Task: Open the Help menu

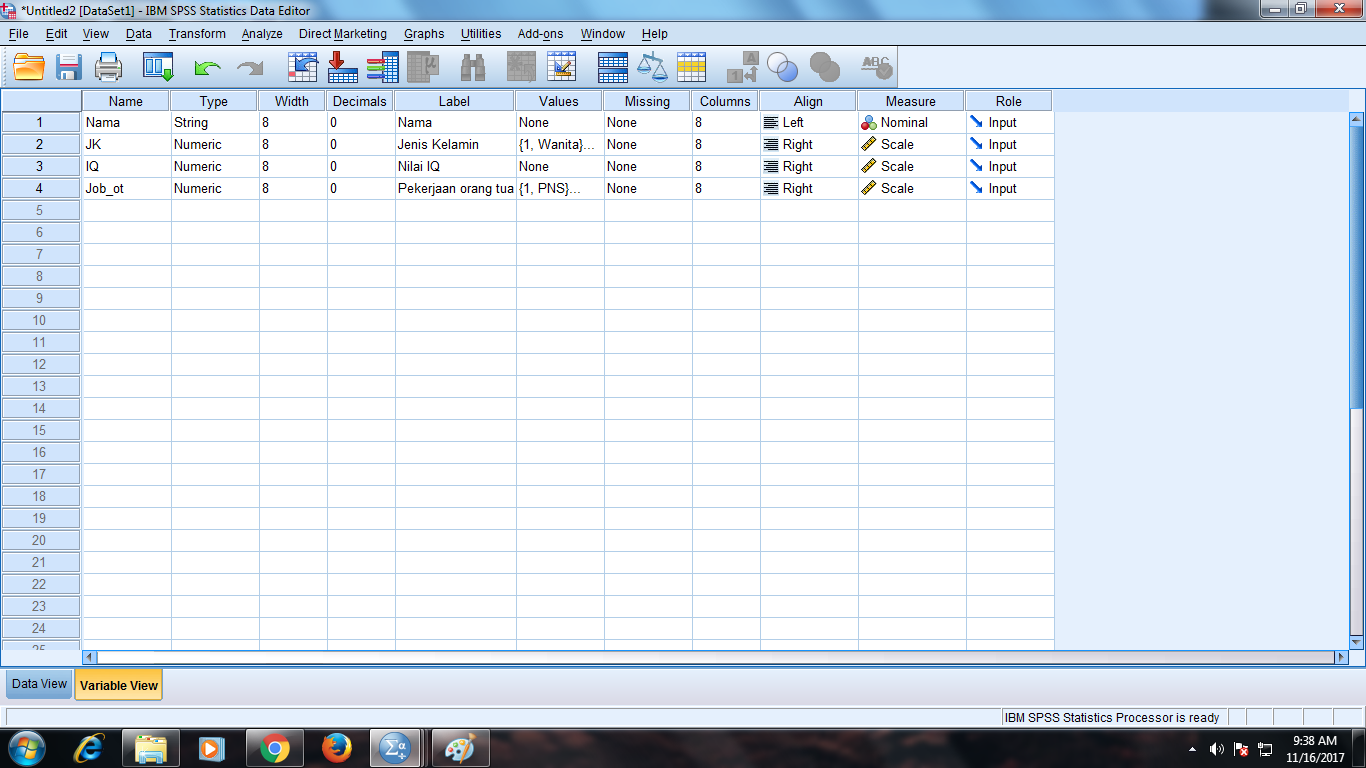Action: (x=655, y=34)
